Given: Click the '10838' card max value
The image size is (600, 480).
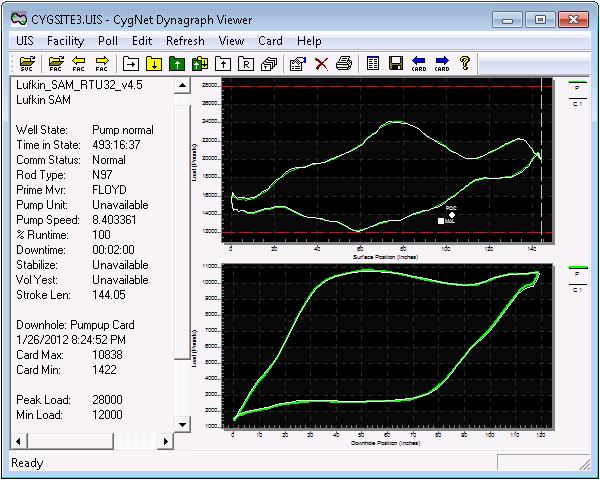Looking at the screenshot, I should click(108, 355).
